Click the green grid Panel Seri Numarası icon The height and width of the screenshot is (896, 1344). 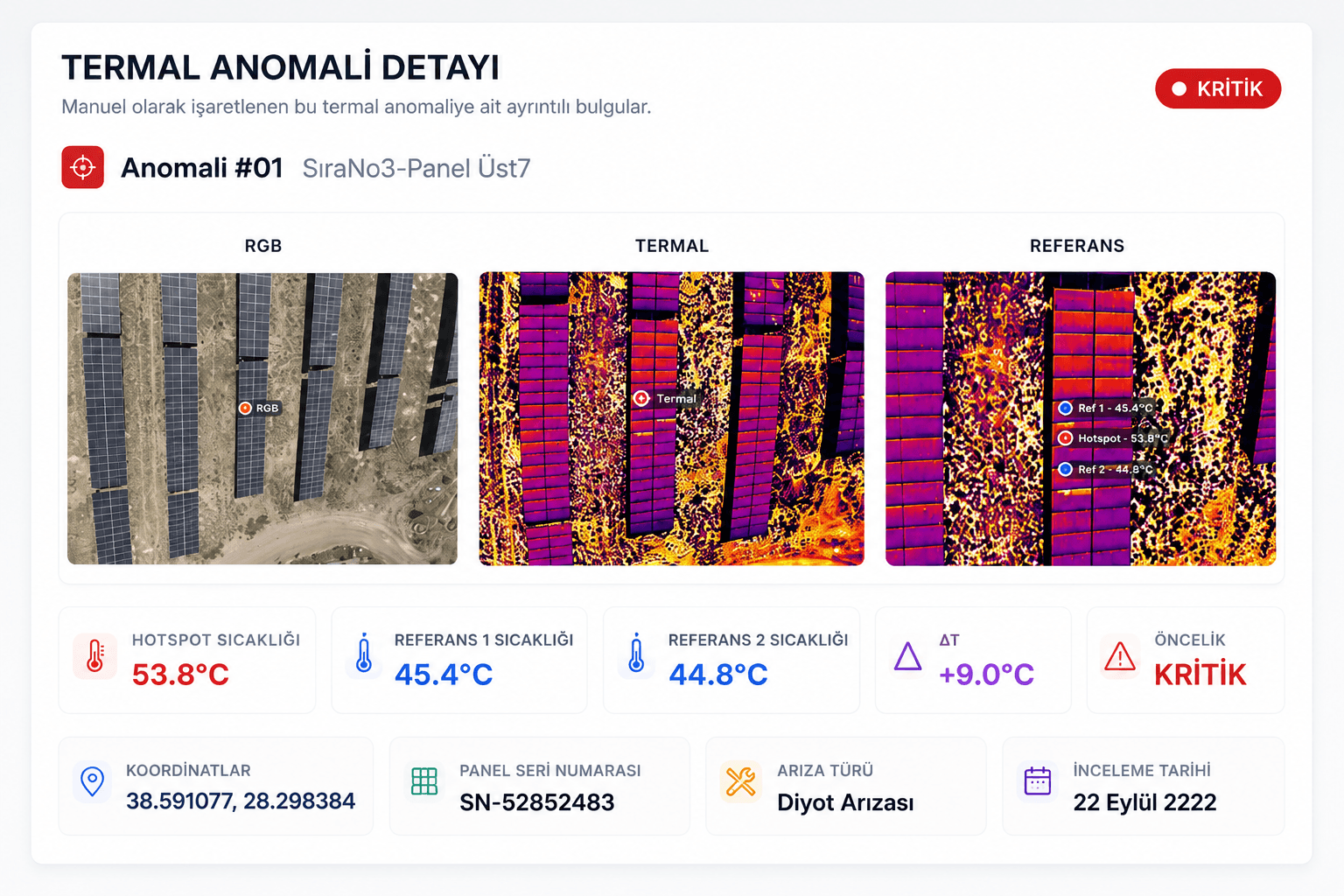tap(424, 781)
